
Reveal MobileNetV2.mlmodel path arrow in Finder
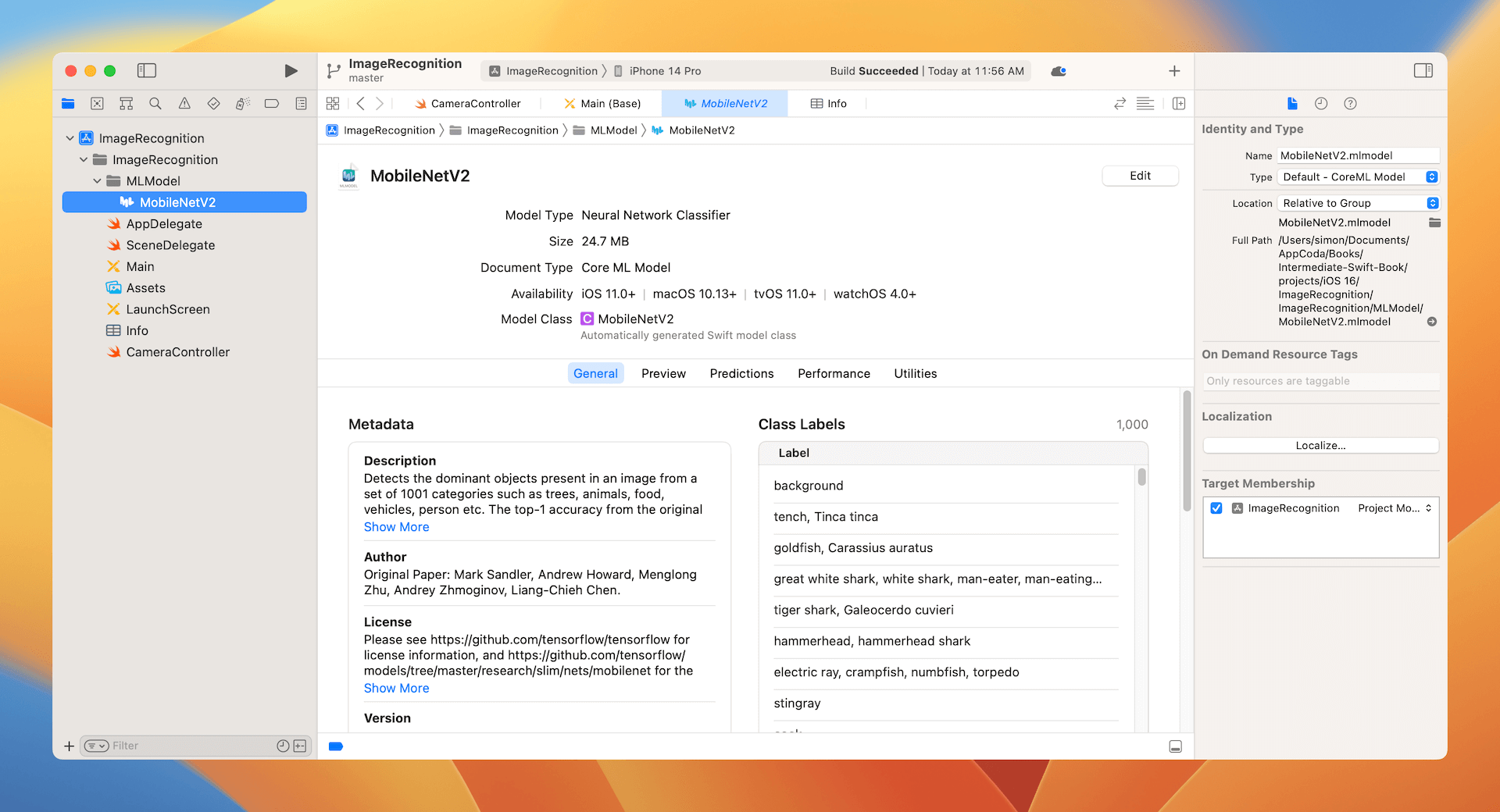(x=1432, y=322)
